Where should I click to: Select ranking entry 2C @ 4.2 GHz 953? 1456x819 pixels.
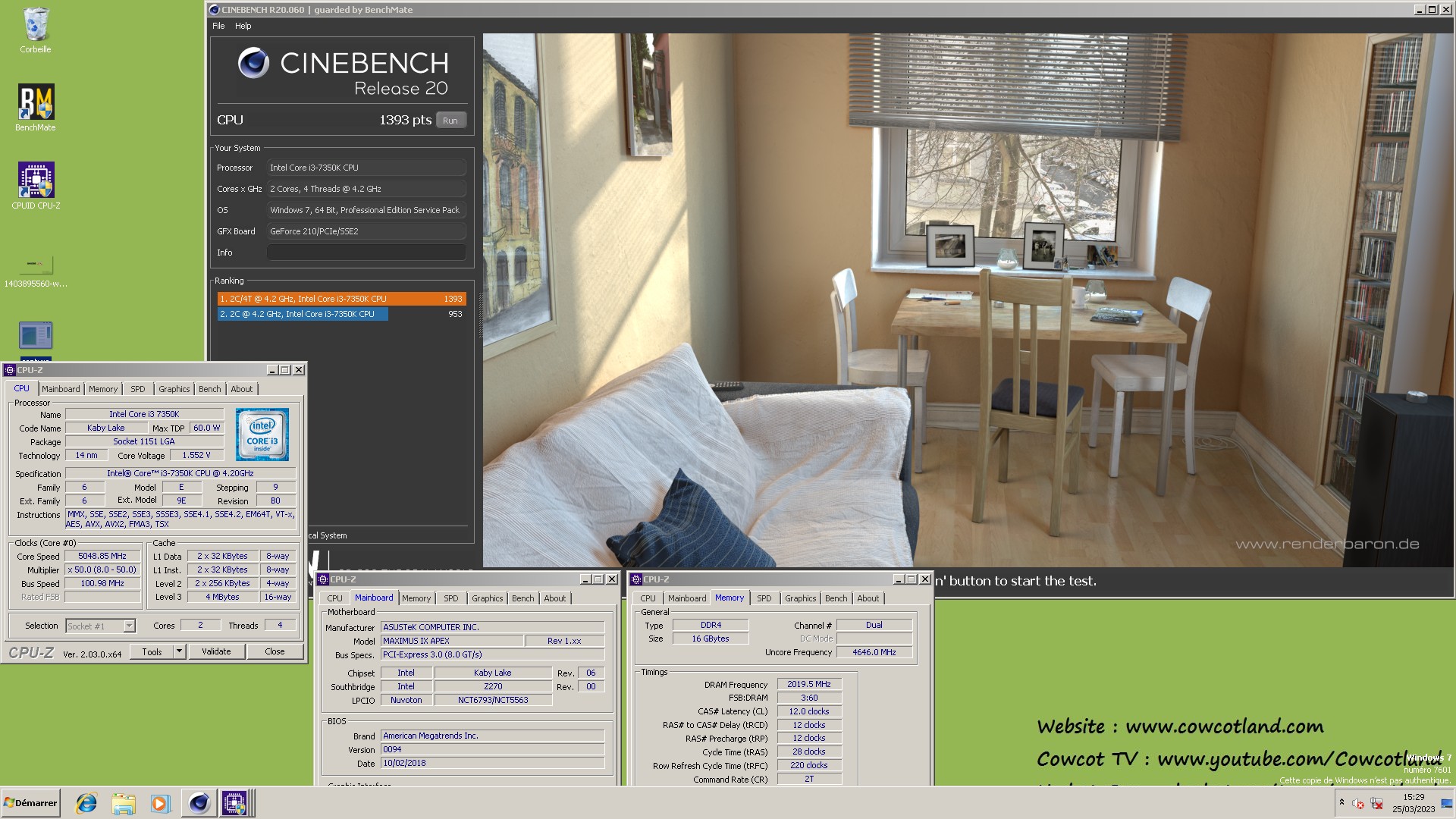point(341,314)
